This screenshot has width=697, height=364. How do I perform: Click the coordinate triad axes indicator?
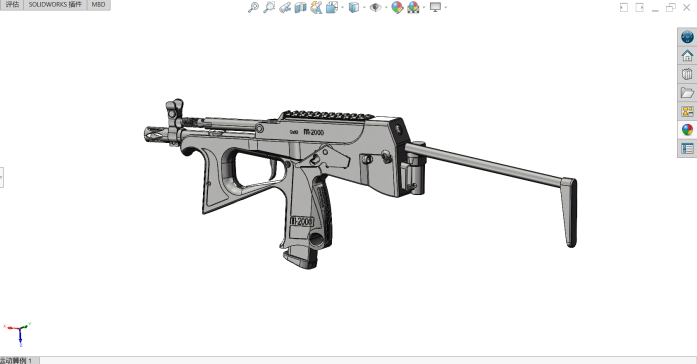(x=18, y=334)
